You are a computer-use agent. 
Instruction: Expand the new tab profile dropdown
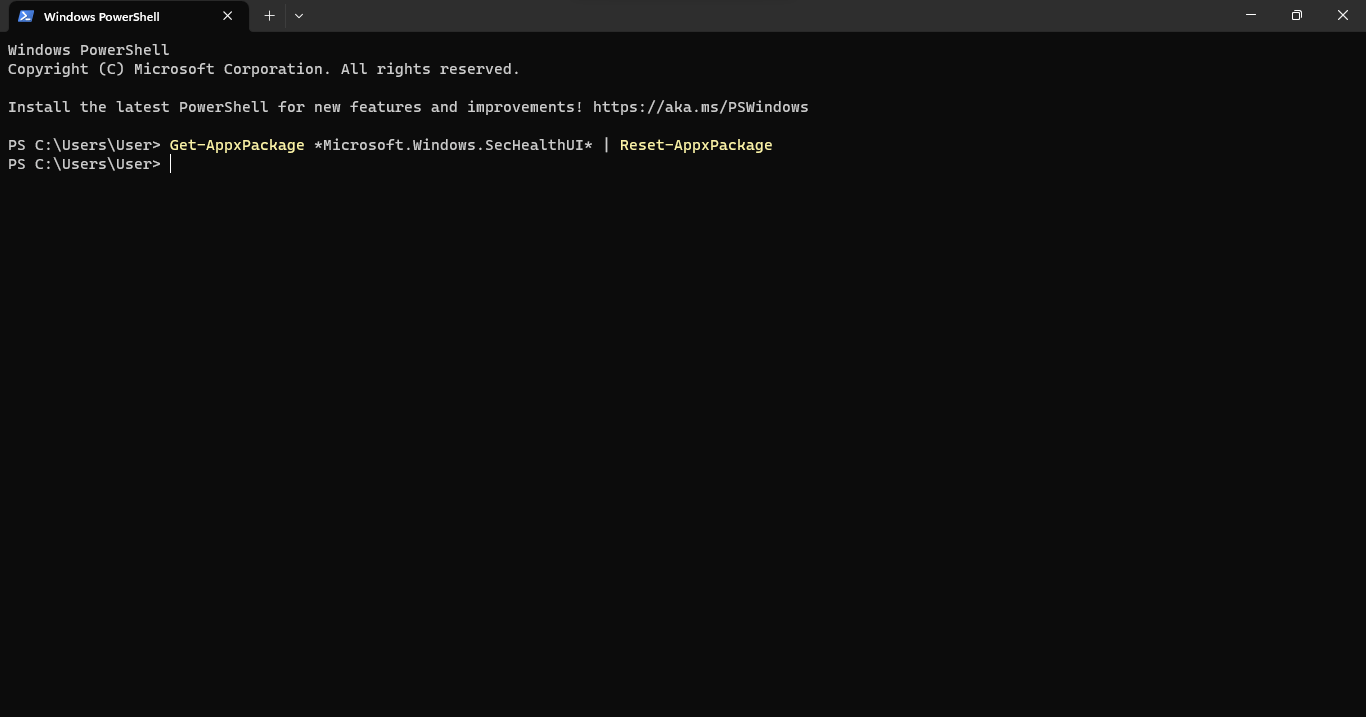point(299,16)
